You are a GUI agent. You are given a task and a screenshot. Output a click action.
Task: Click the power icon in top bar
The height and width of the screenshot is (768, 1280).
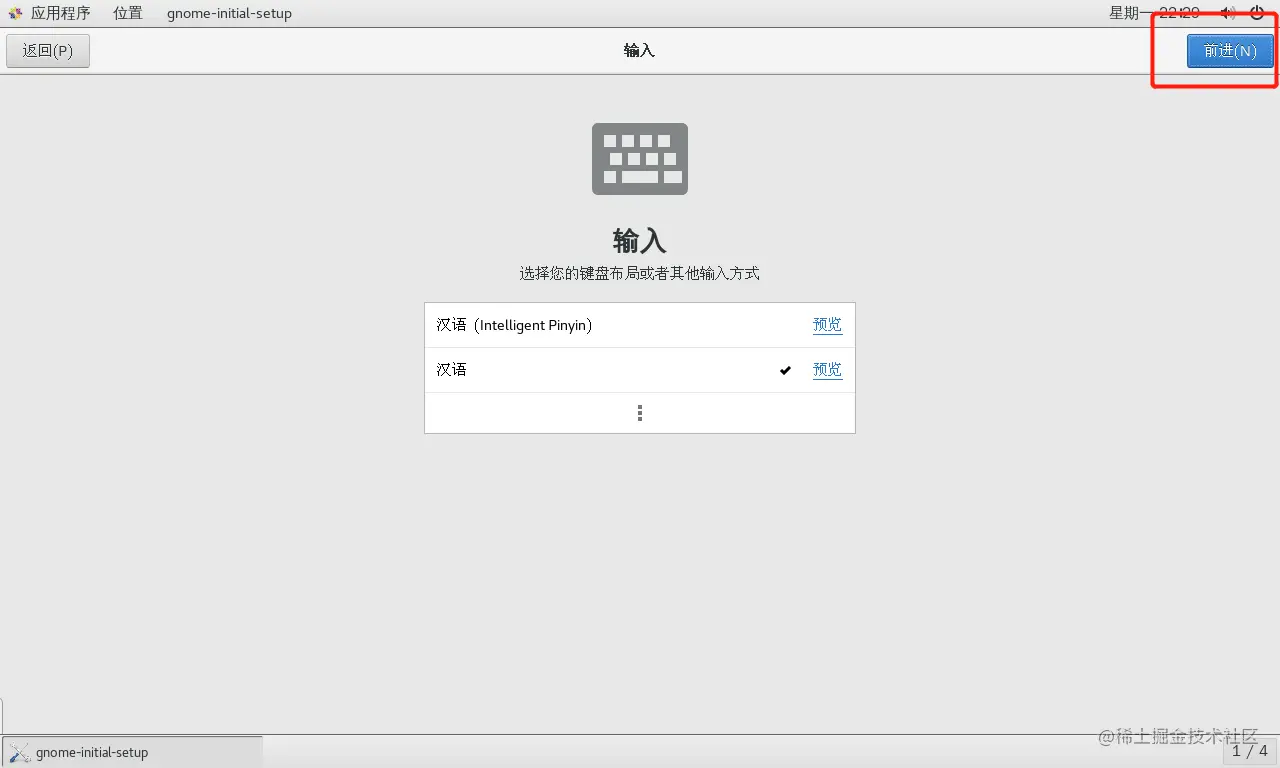click(1257, 13)
